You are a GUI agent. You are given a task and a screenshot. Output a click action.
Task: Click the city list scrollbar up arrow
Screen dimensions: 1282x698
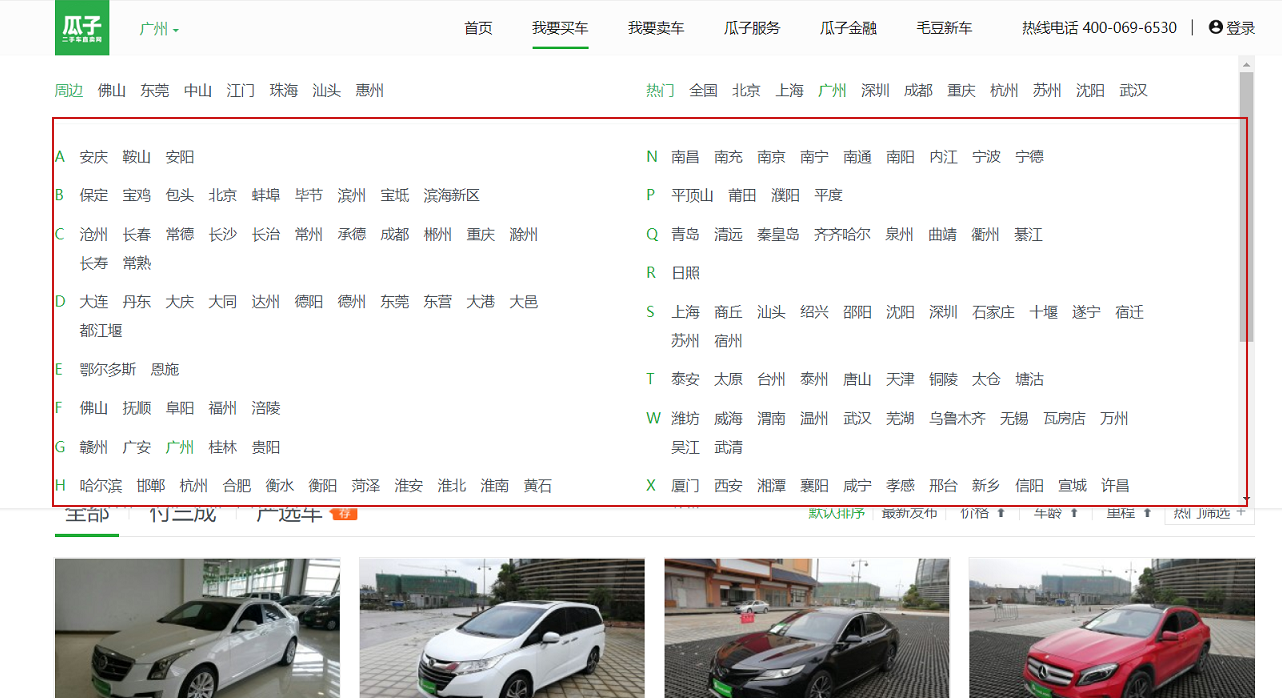pyautogui.click(x=1246, y=63)
